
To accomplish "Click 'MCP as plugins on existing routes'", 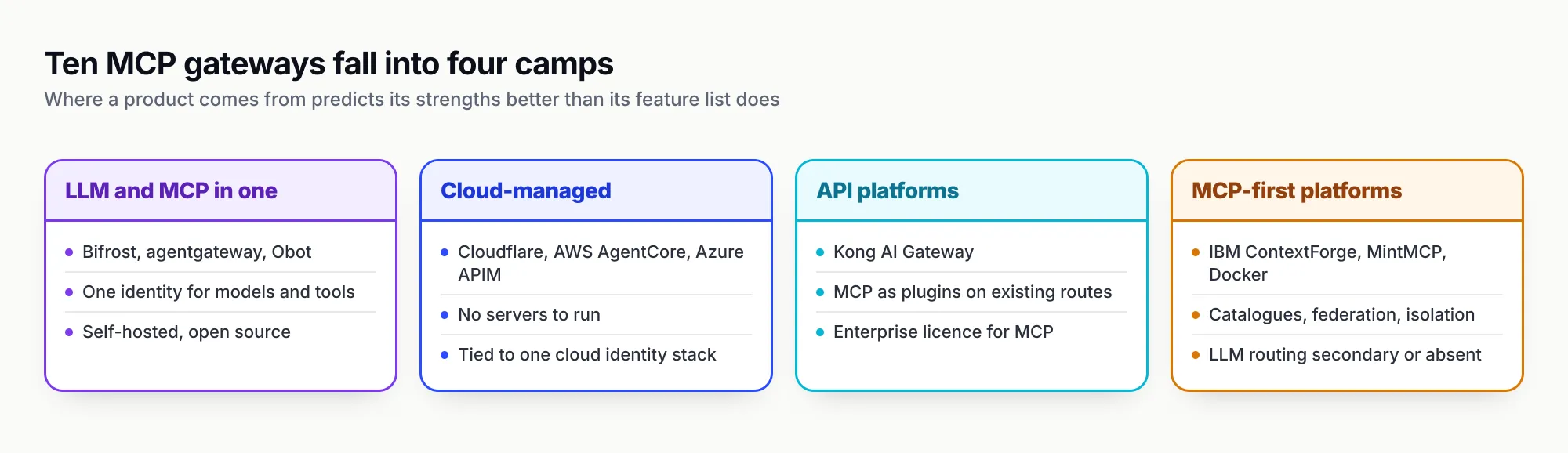I will tap(971, 292).
